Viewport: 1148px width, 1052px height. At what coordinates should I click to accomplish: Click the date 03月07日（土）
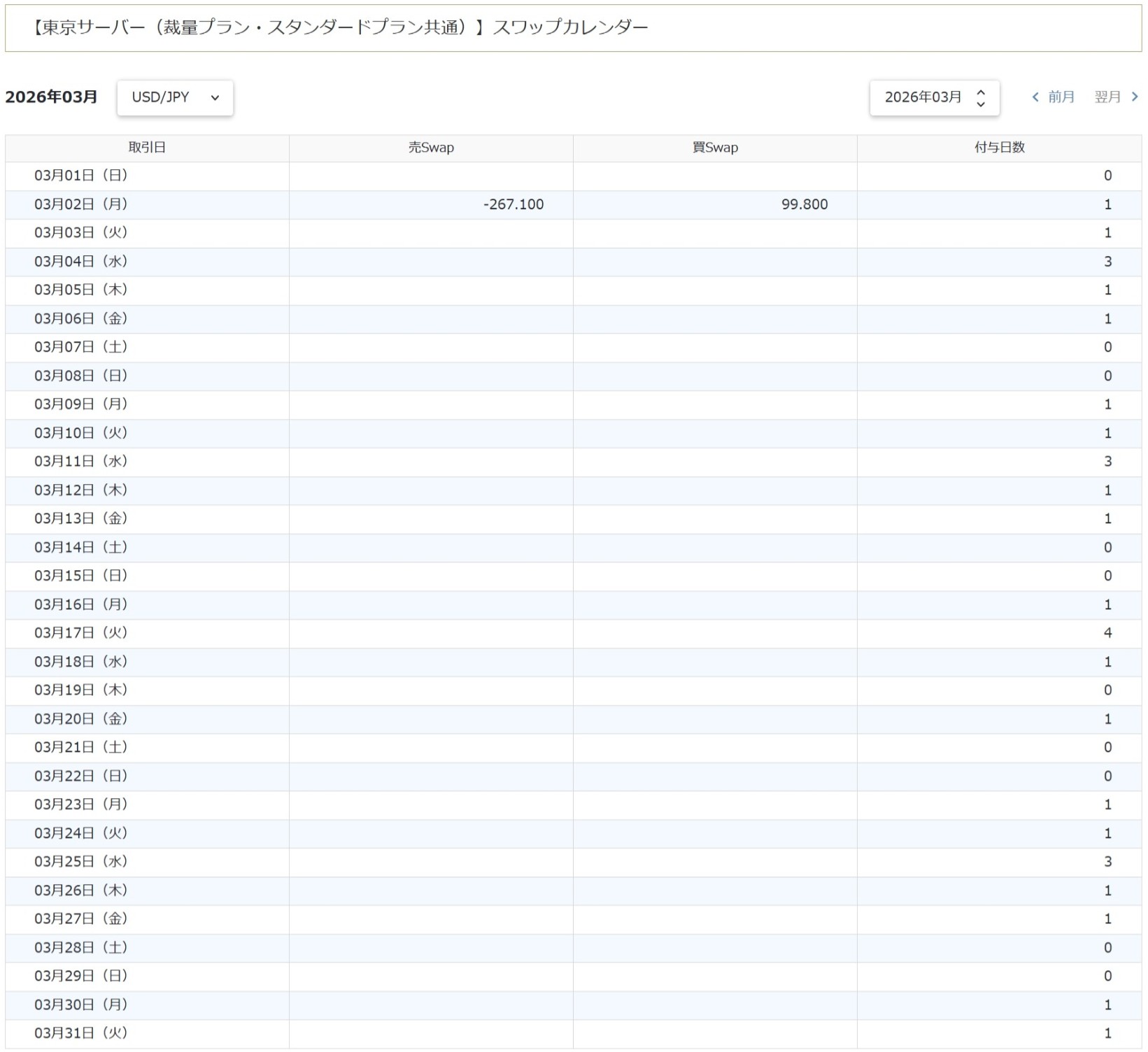pos(81,347)
